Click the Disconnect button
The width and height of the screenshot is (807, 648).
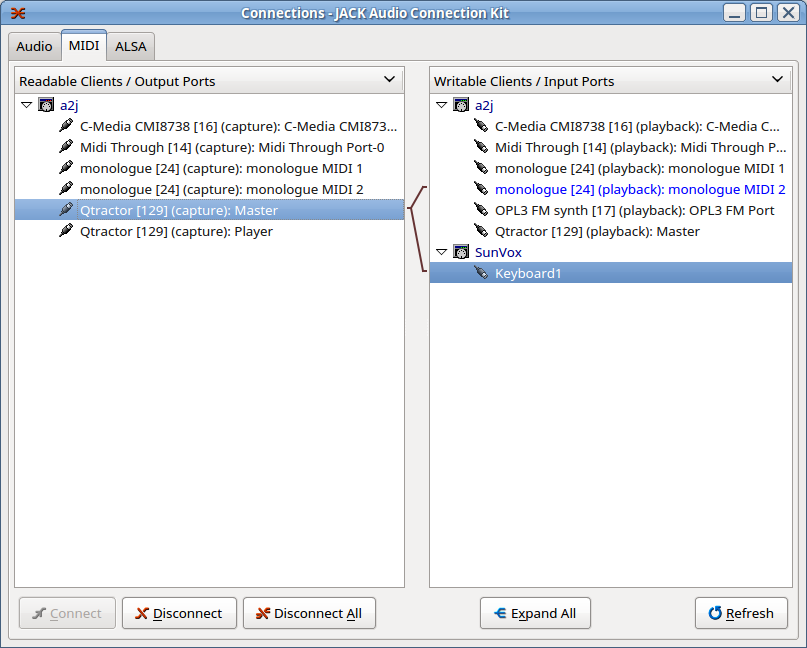click(x=179, y=613)
